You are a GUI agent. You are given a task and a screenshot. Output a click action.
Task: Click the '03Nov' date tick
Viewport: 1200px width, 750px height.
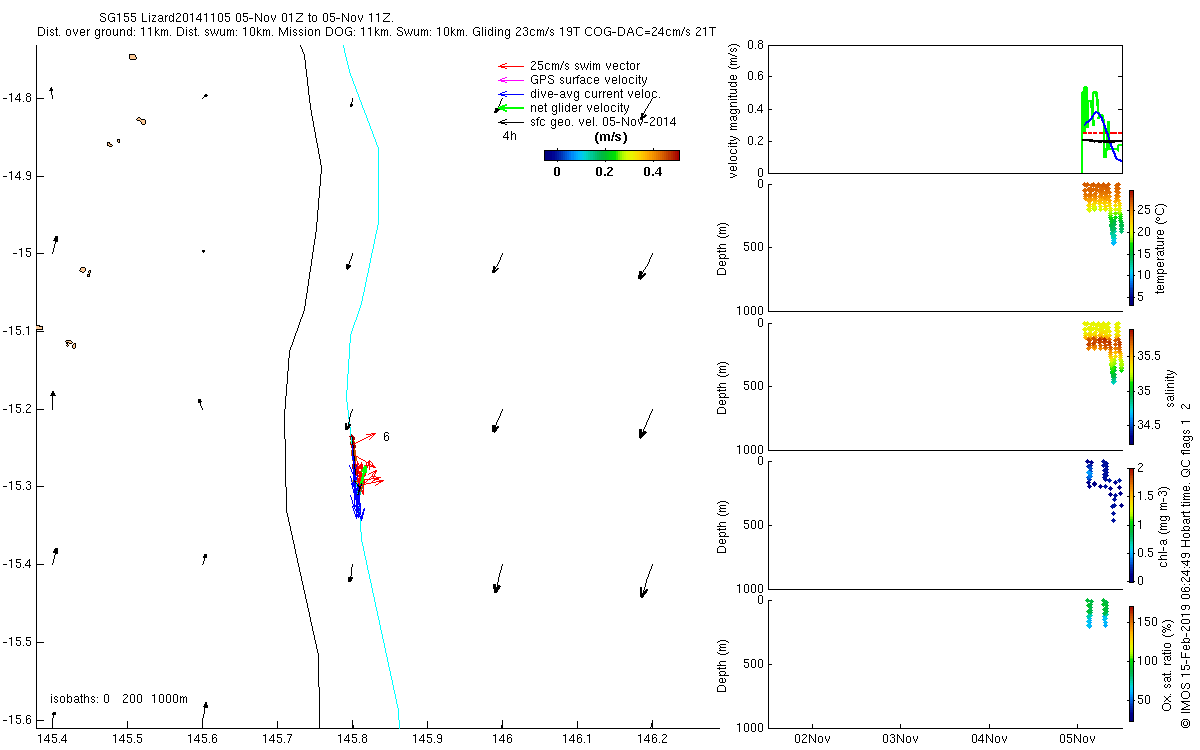click(x=900, y=739)
